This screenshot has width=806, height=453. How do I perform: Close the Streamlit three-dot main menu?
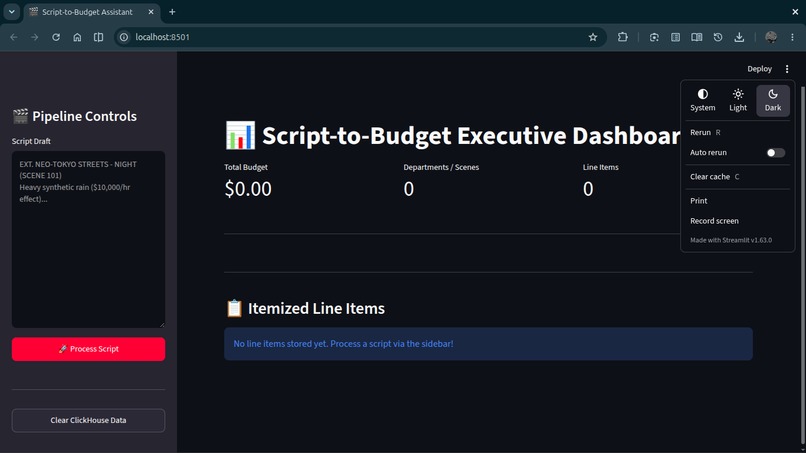(787, 69)
